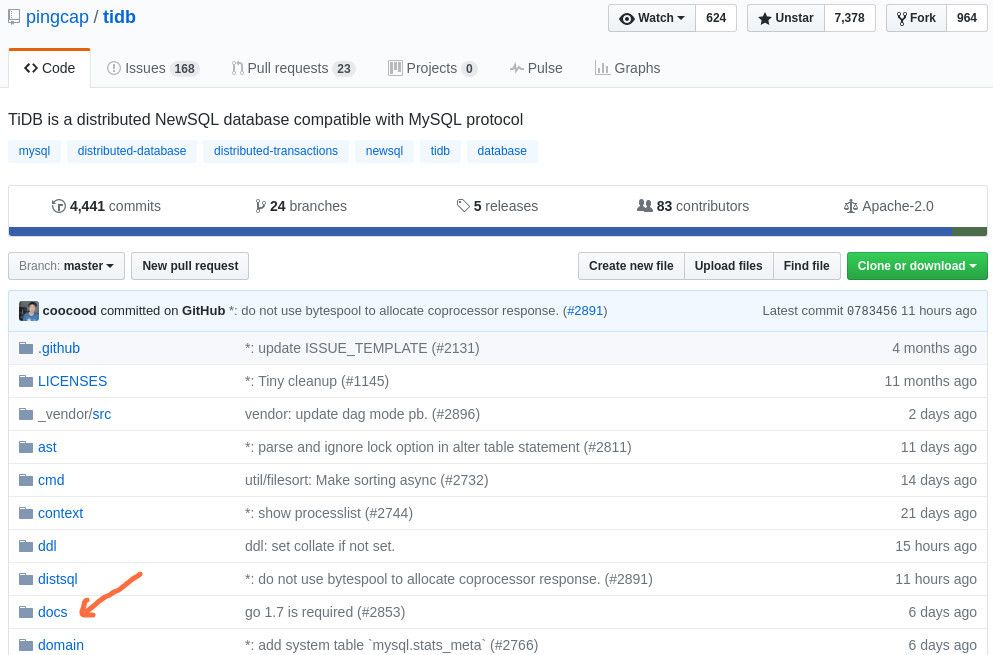Click the tag icon beside 5 releases

click(464, 206)
